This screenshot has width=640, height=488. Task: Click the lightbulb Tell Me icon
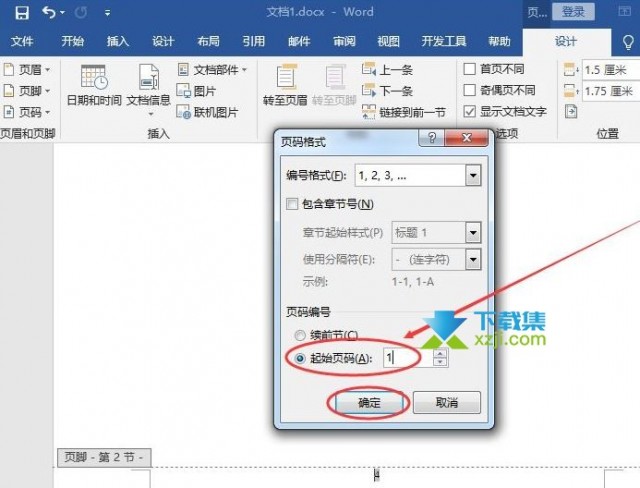(628, 42)
